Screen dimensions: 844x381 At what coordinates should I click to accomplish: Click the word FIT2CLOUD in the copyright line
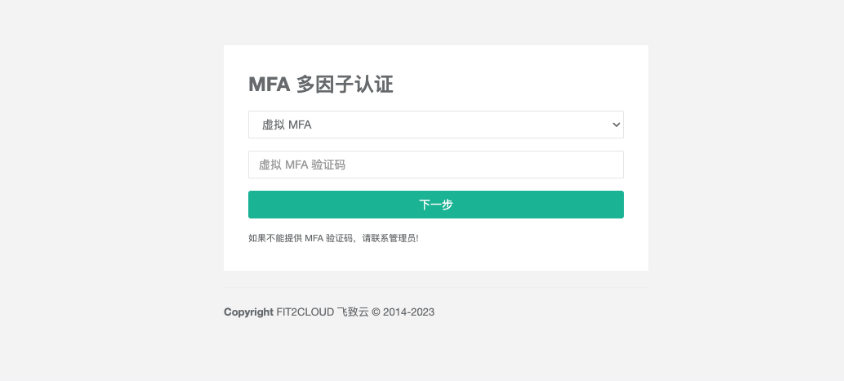tap(305, 312)
